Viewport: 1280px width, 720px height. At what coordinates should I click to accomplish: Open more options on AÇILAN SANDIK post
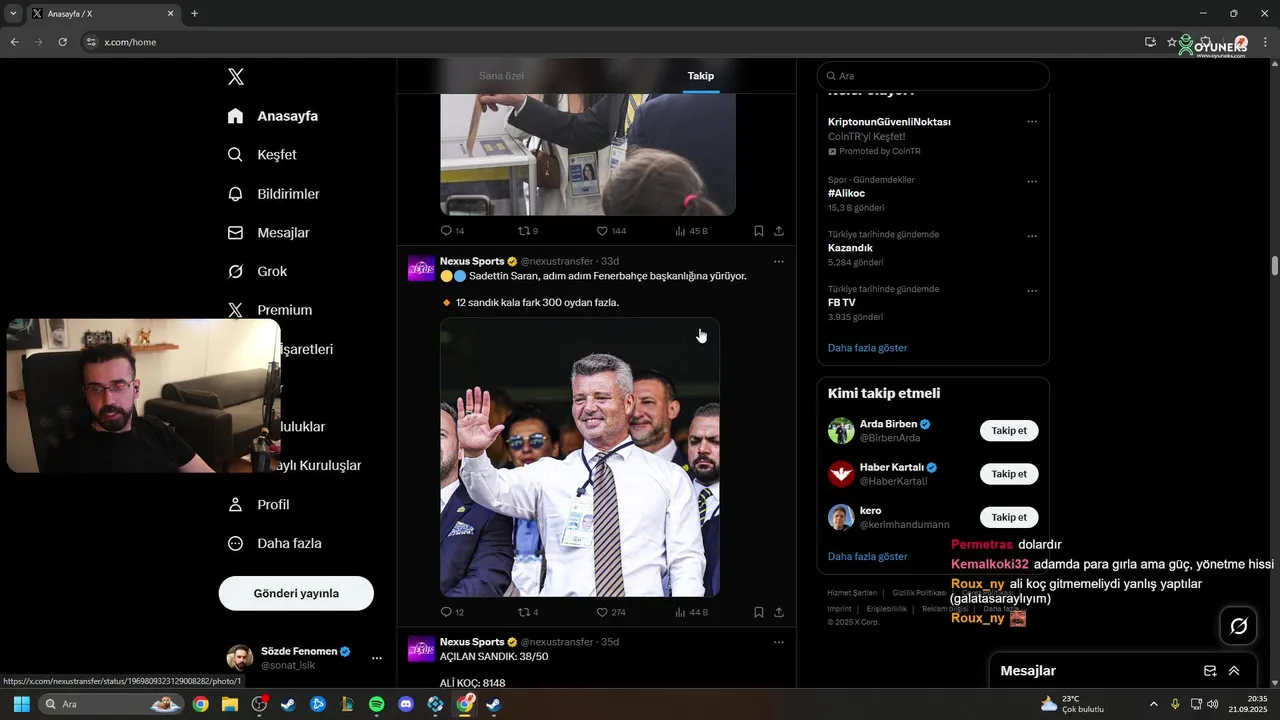point(779,642)
